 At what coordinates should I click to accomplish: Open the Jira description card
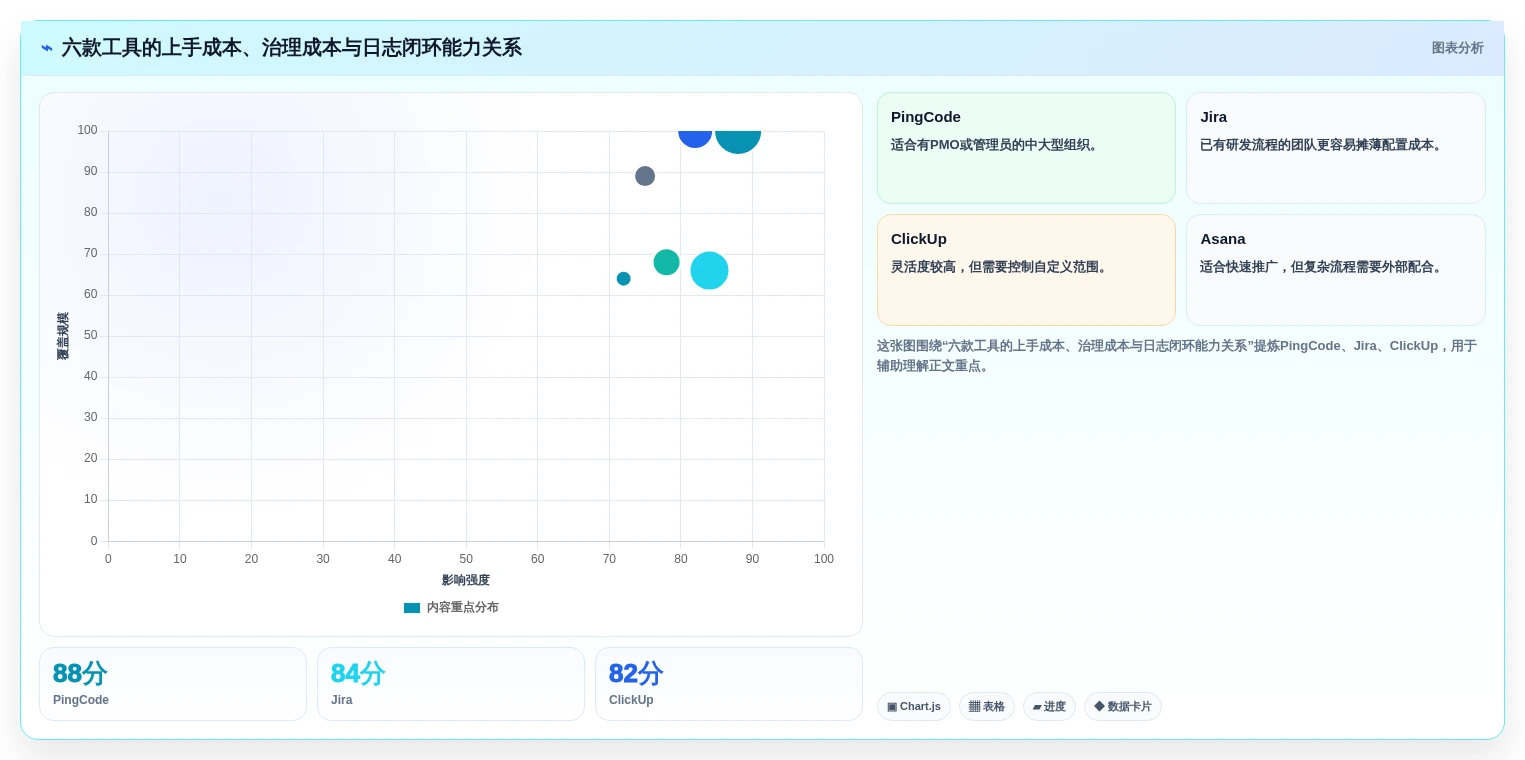[1335, 148]
